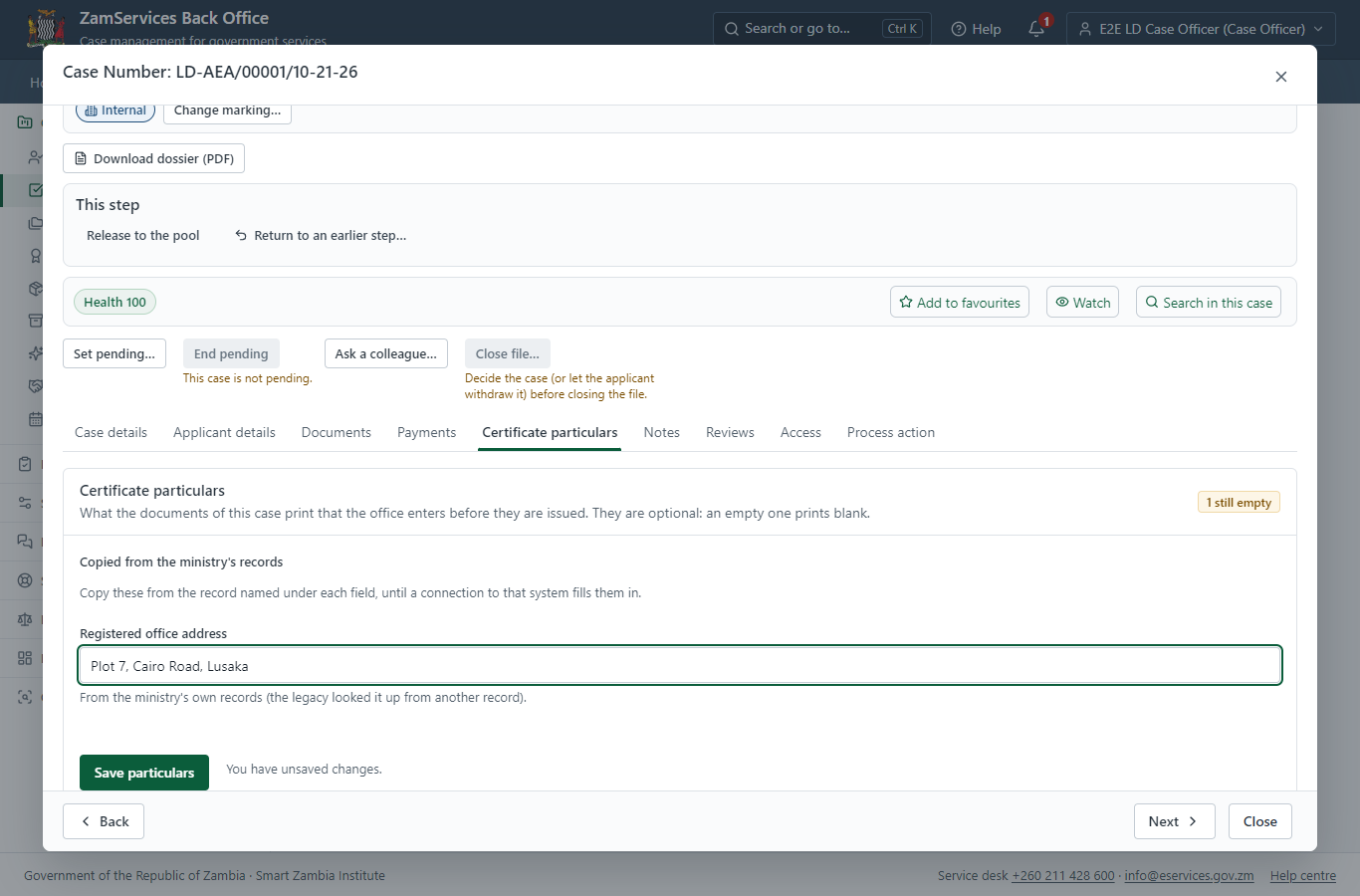1360x896 pixels.
Task: Open Search in this case
Action: point(1209,303)
